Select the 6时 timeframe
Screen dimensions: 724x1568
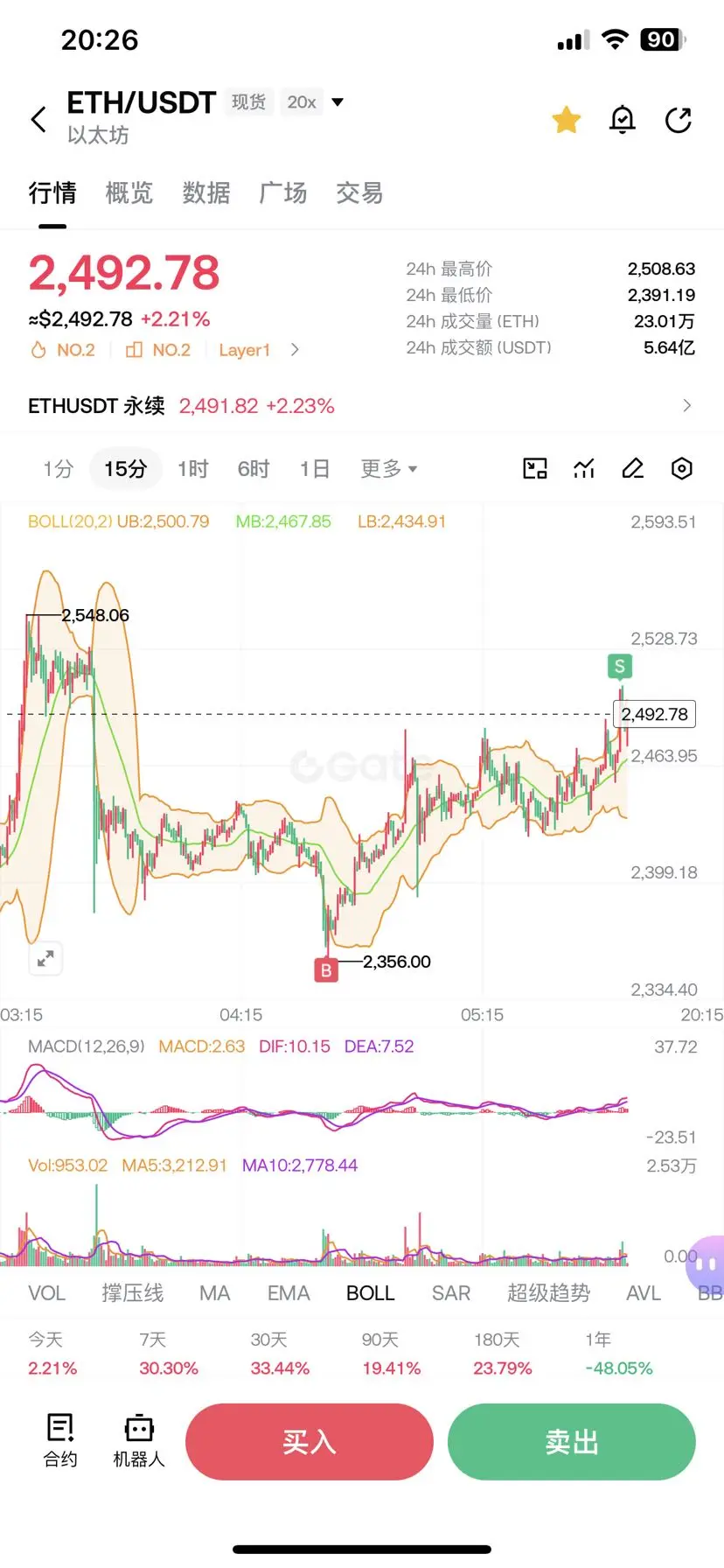click(254, 469)
